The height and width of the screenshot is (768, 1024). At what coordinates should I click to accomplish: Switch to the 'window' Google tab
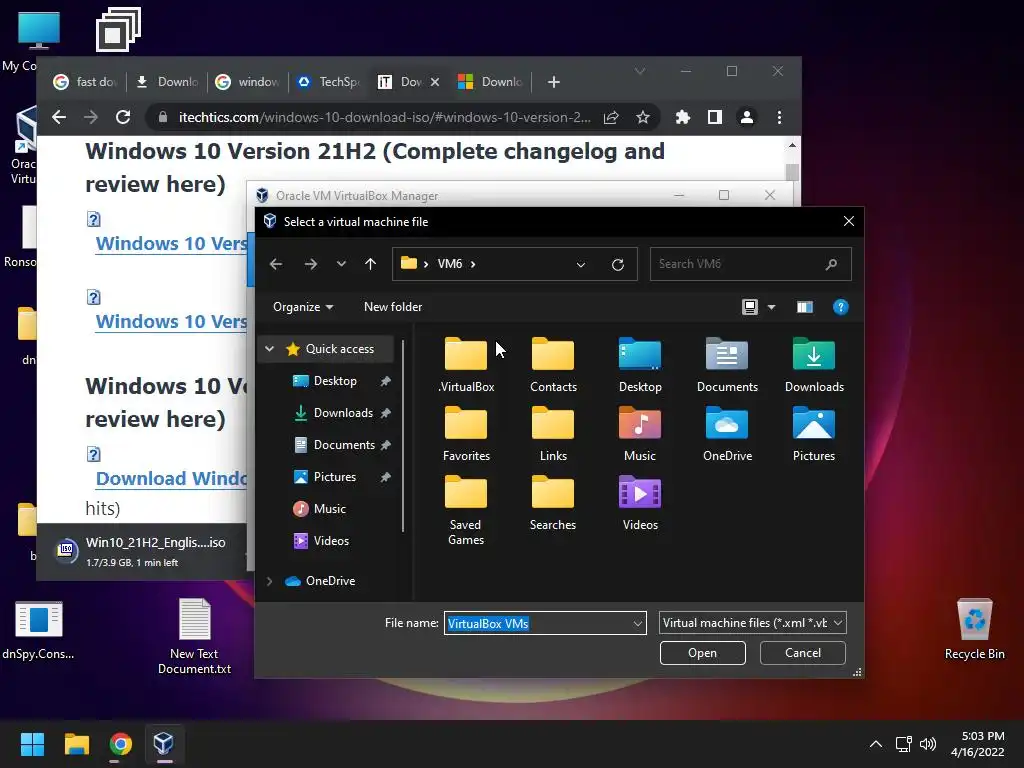tap(248, 82)
